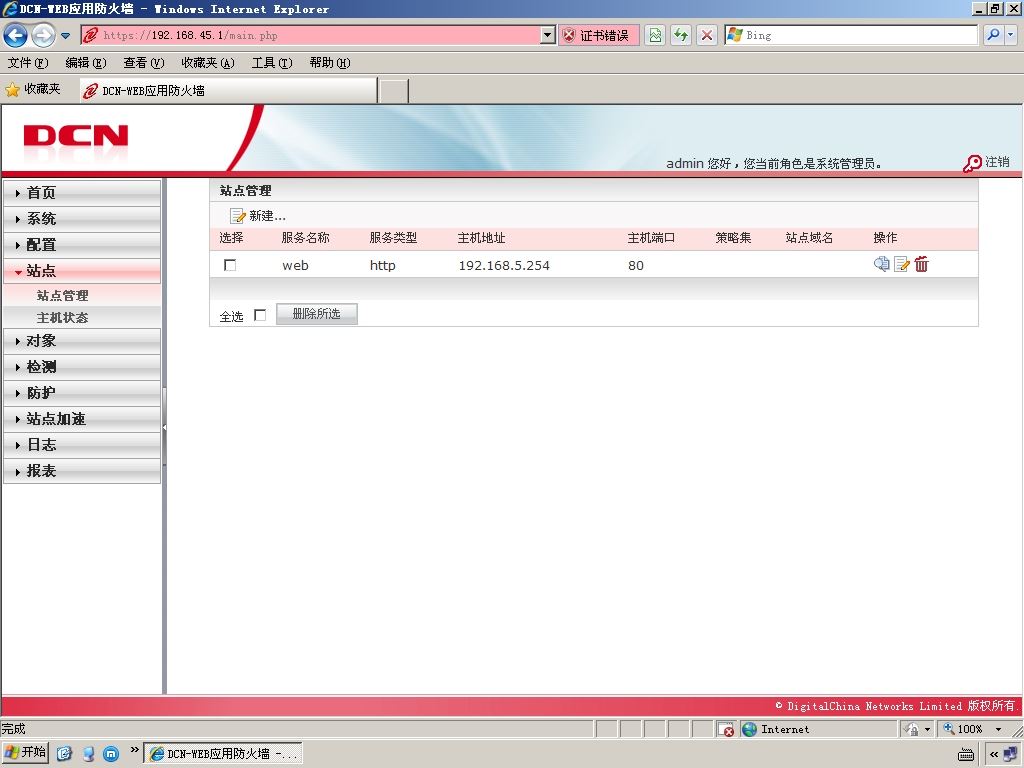
Task: Click the Bing search magnifier
Action: (993, 35)
